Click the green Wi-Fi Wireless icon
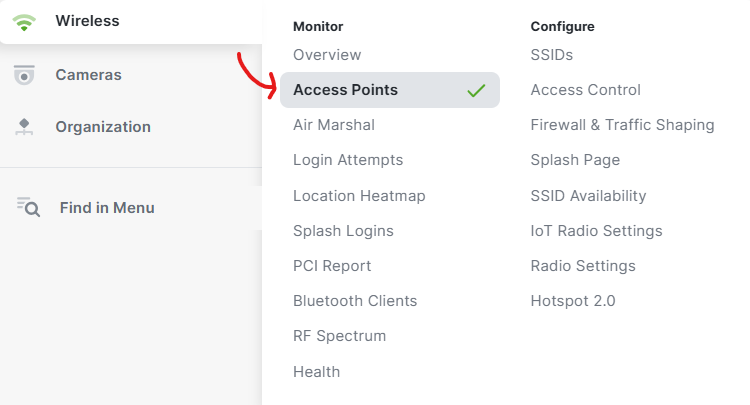750x405 pixels. pyautogui.click(x=24, y=22)
